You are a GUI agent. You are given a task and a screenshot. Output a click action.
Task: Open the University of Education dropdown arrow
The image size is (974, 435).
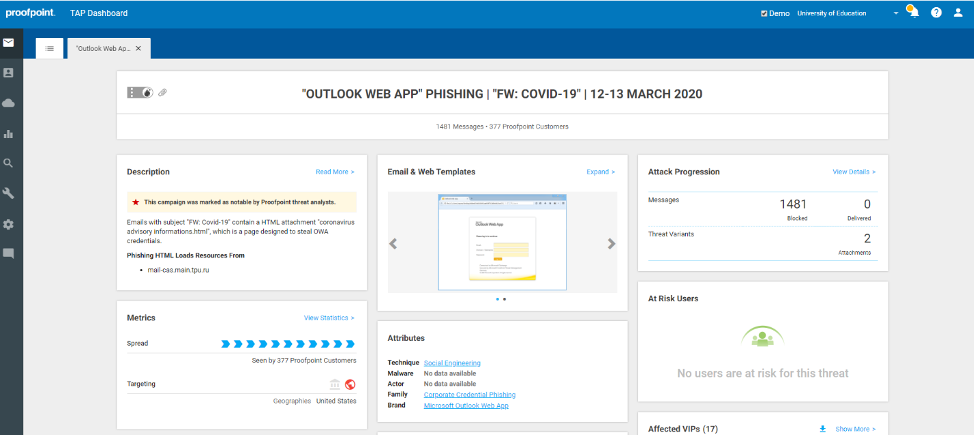coord(896,13)
